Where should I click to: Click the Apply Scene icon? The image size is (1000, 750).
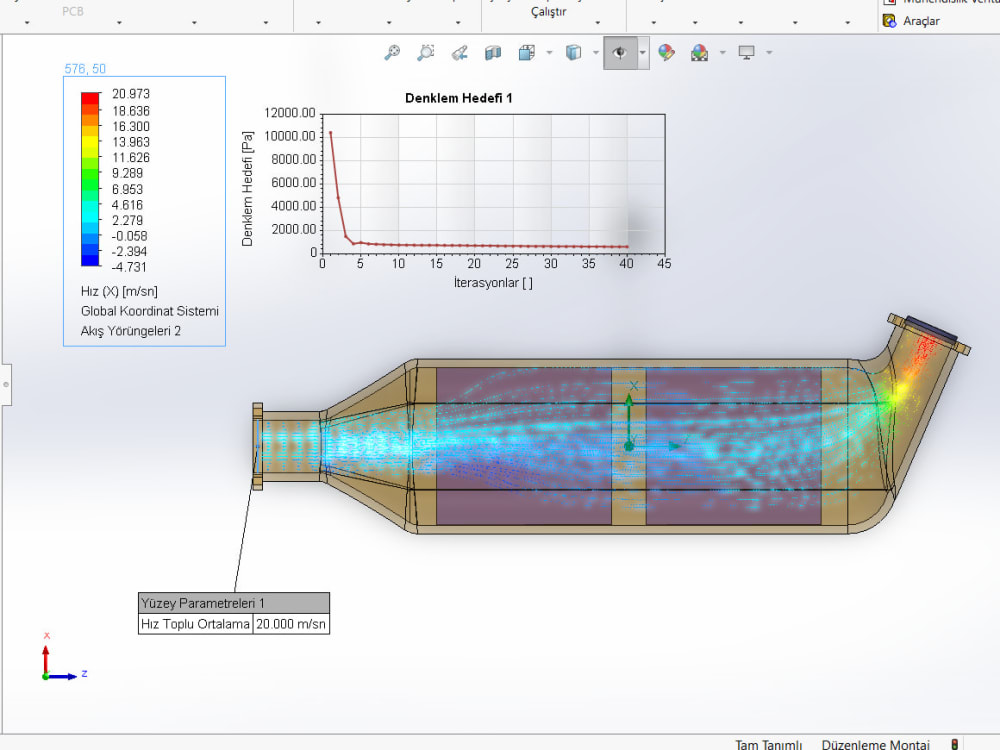(698, 52)
